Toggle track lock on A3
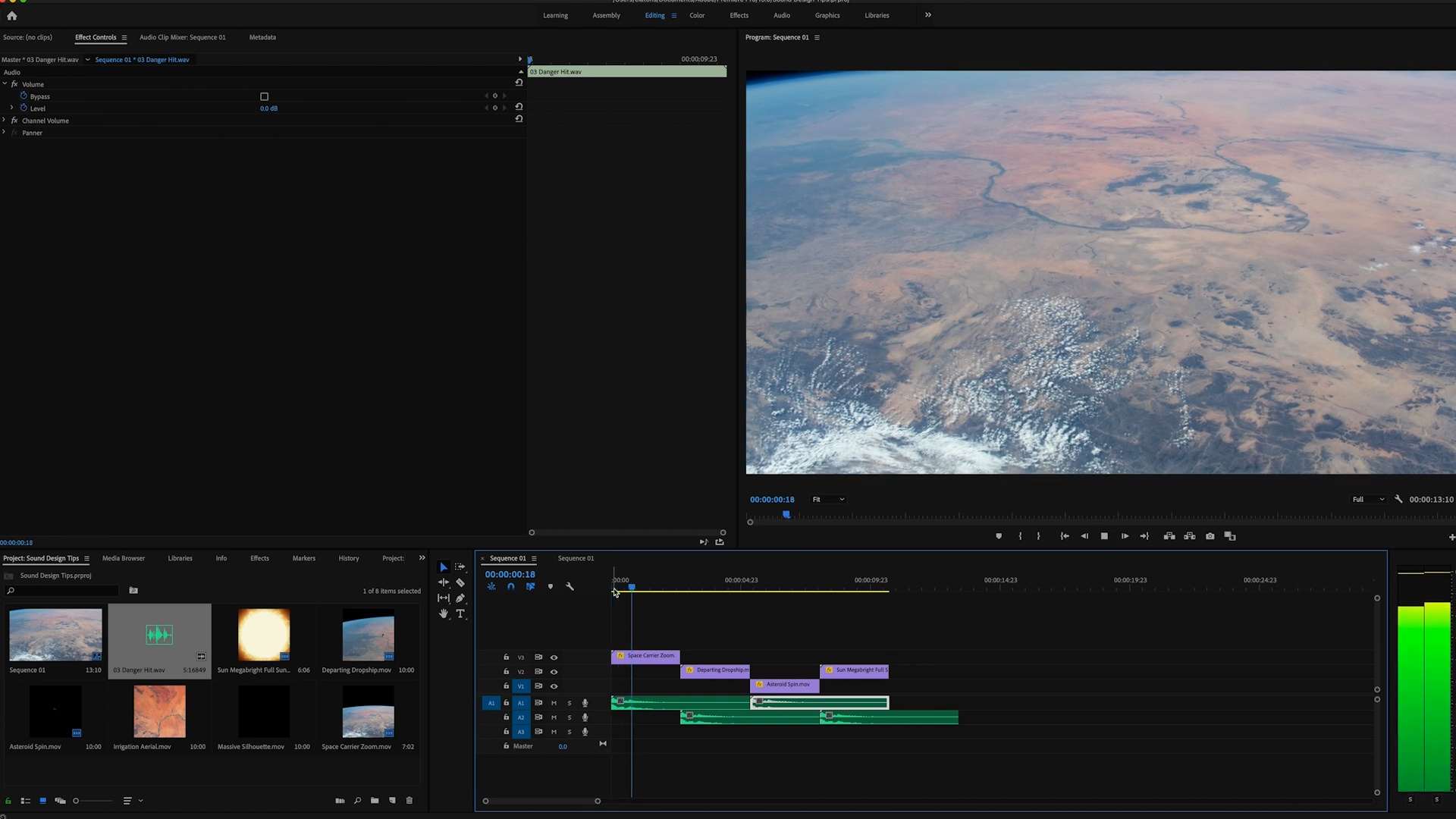 click(506, 732)
